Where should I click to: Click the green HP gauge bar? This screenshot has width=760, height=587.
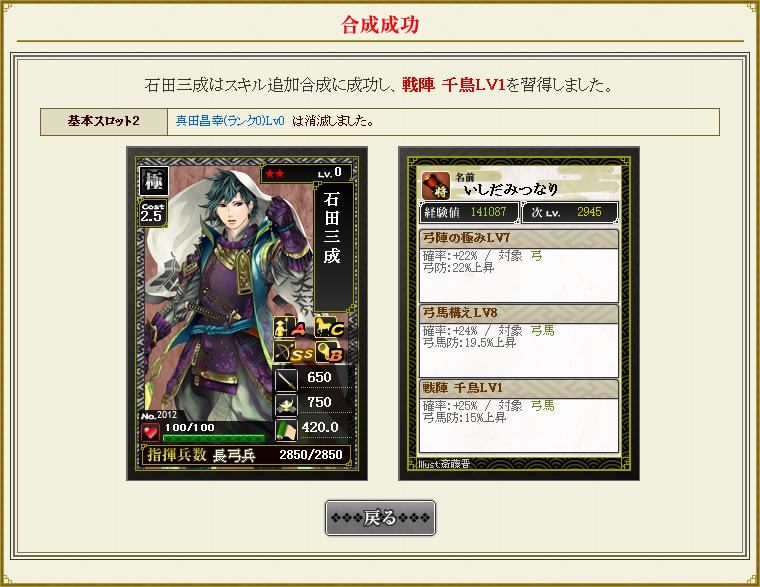point(214,438)
